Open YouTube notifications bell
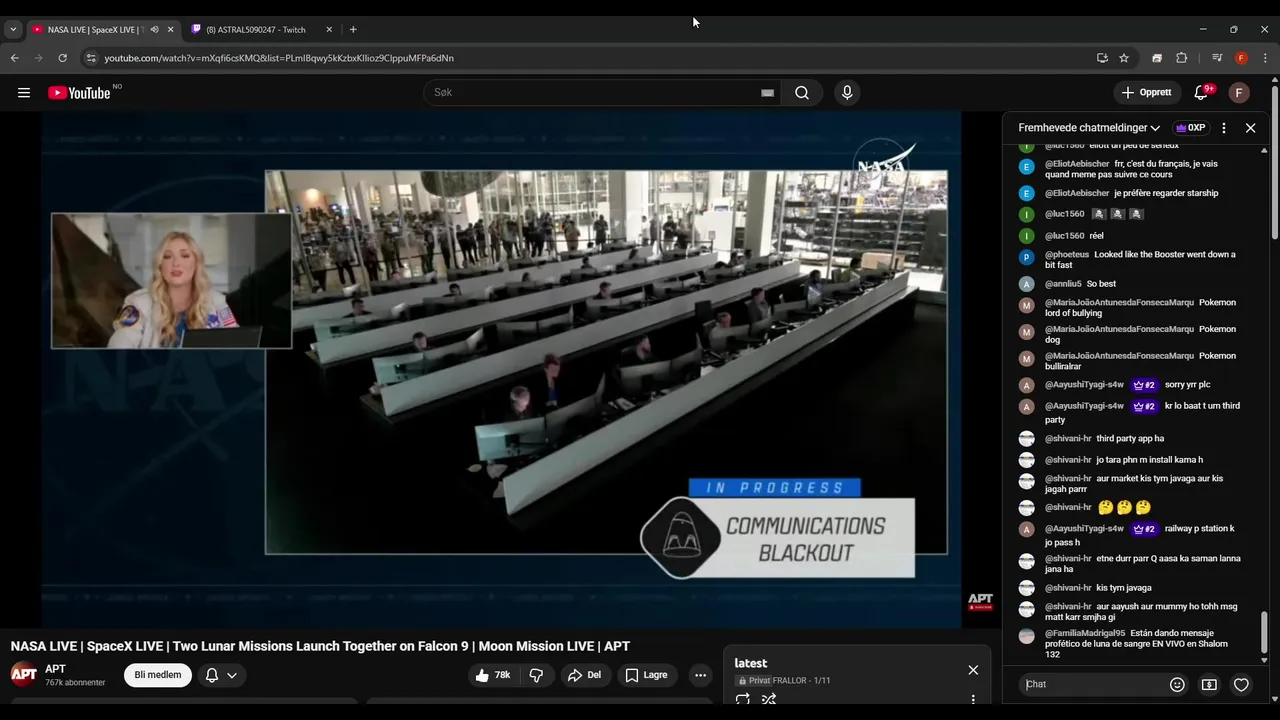 point(1201,93)
